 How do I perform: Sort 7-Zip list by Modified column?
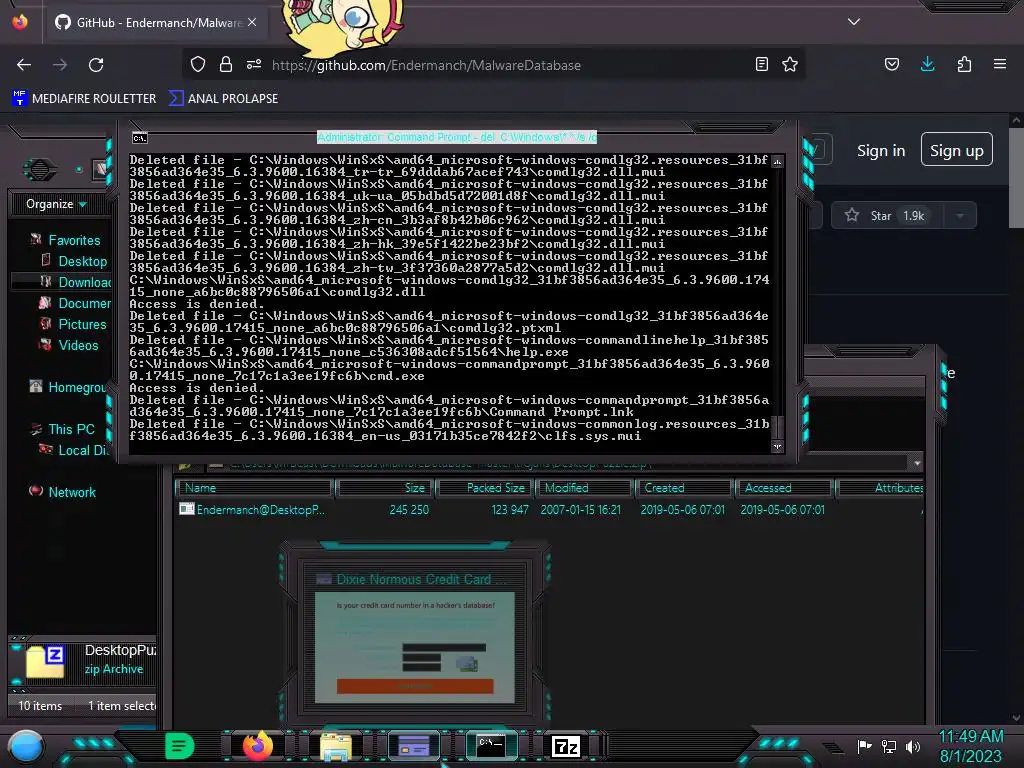584,488
